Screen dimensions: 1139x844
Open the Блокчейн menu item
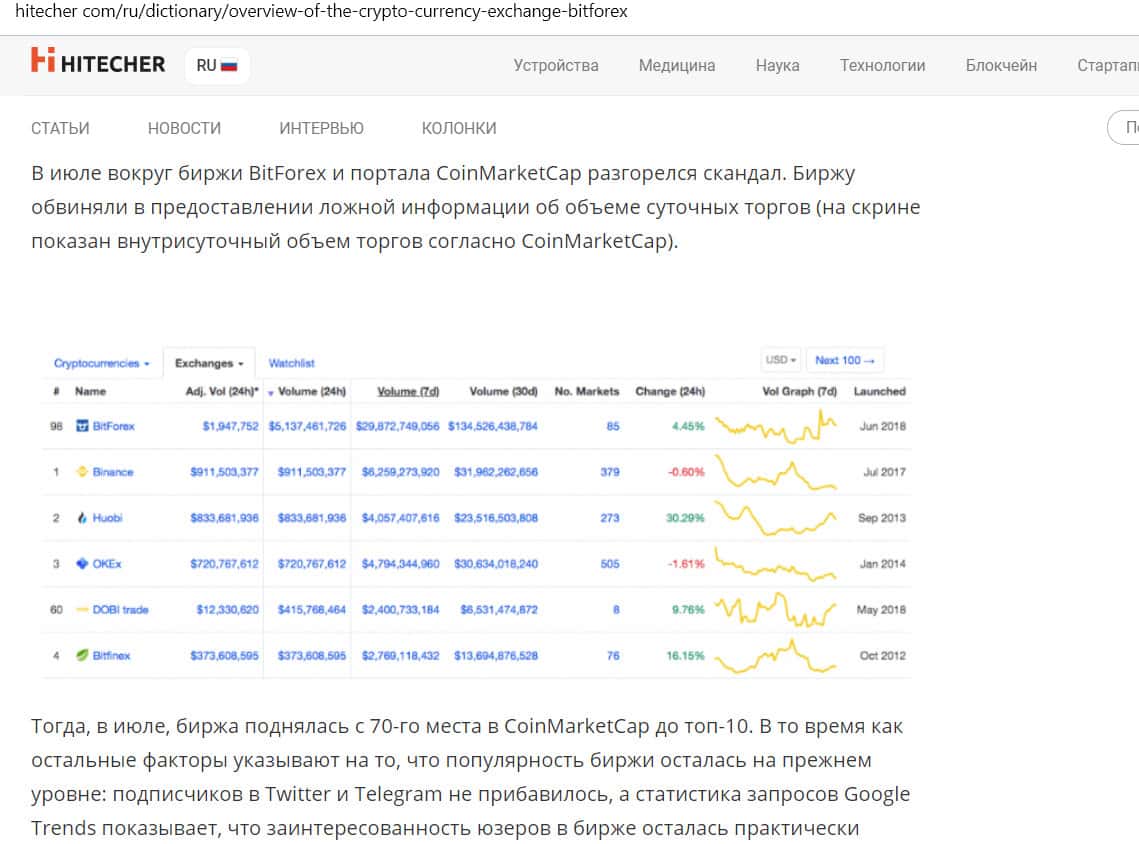(x=1001, y=65)
